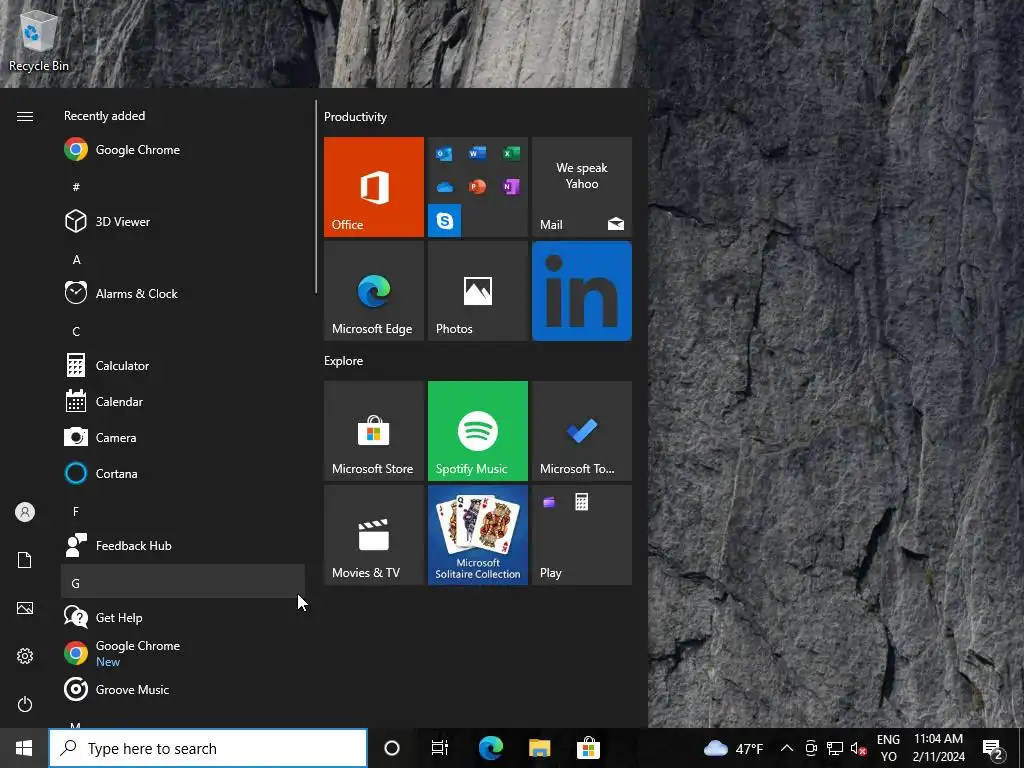The height and width of the screenshot is (768, 1024).
Task: Open the user account menu
Action: coord(25,512)
